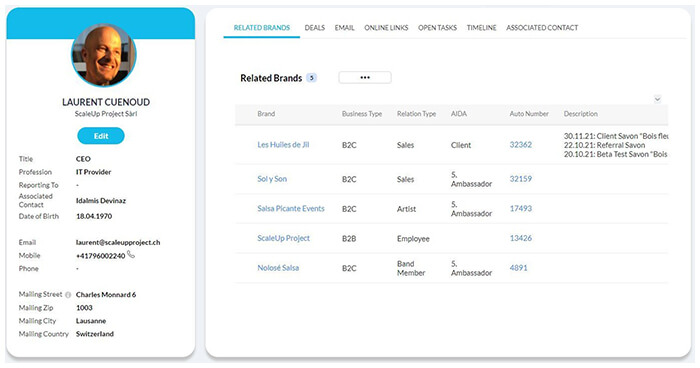Click the description text for Les Huiles de Jil
Screen dimensions: 700x368
tap(616, 145)
